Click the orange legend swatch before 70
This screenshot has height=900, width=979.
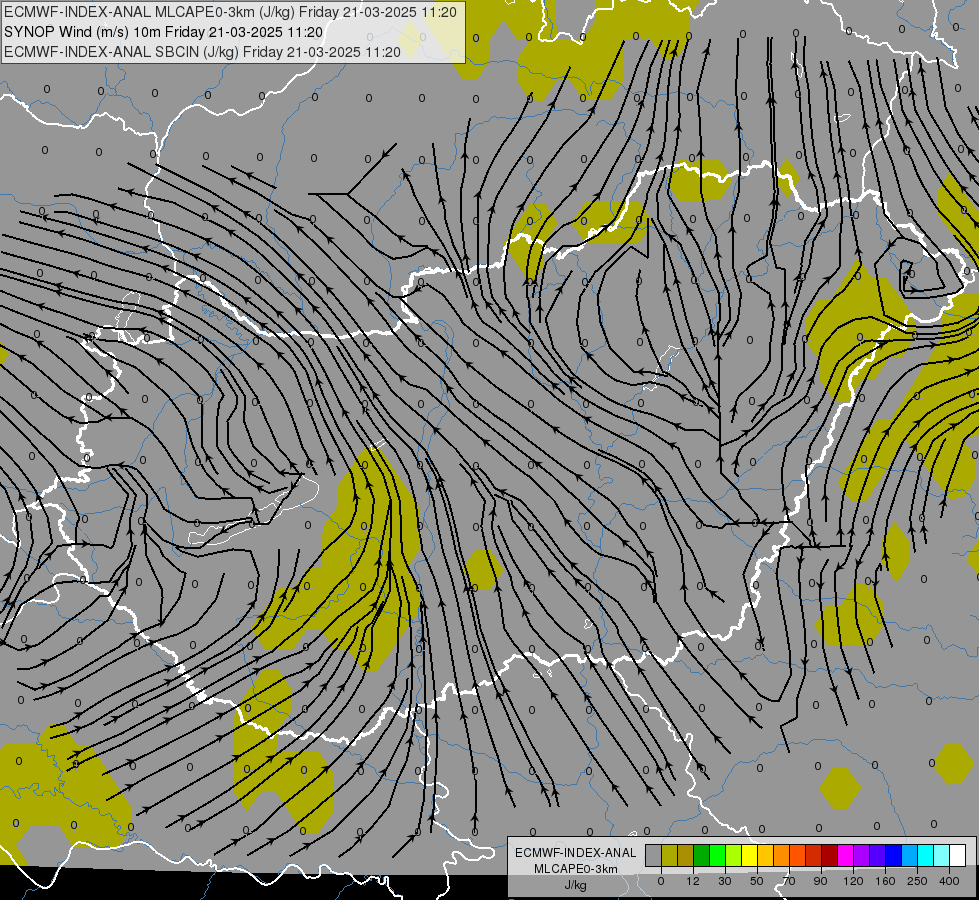click(x=782, y=855)
